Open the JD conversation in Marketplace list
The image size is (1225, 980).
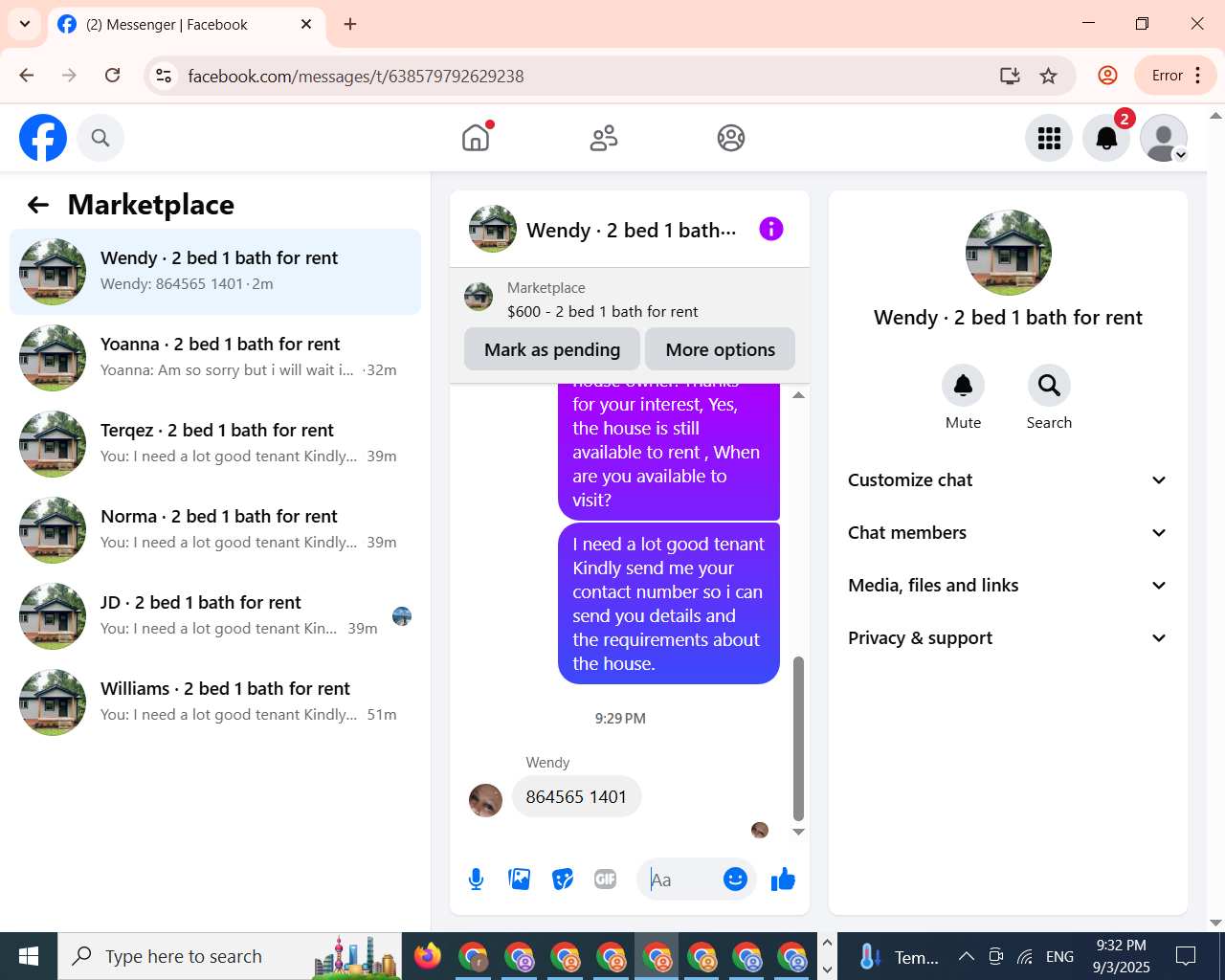point(215,616)
